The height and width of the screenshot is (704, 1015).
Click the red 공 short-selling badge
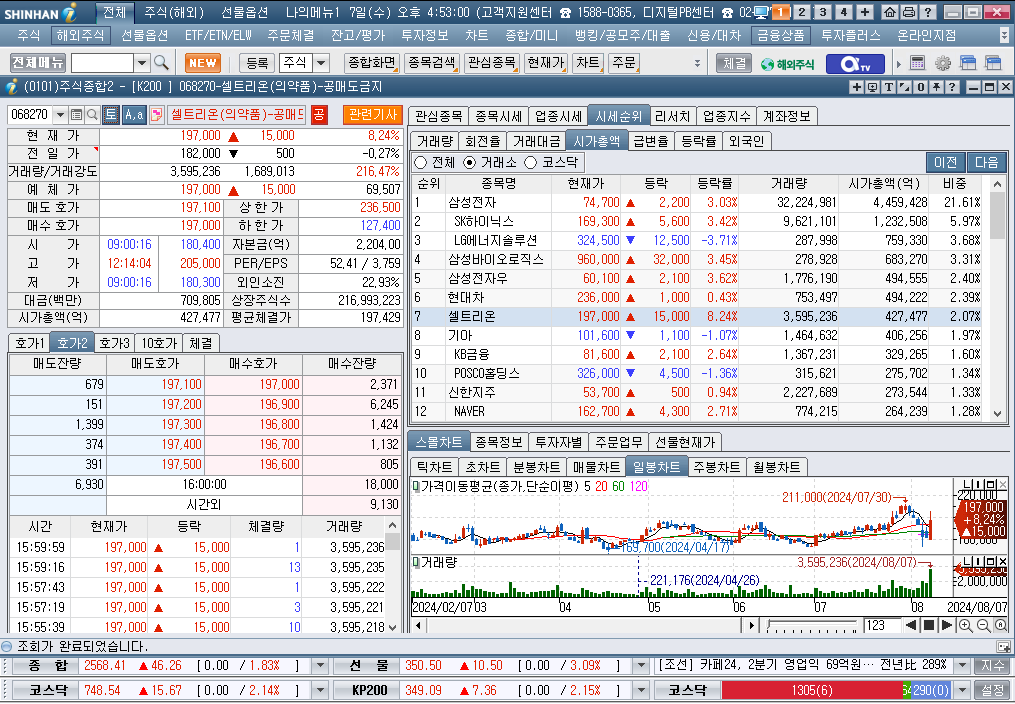coord(318,115)
